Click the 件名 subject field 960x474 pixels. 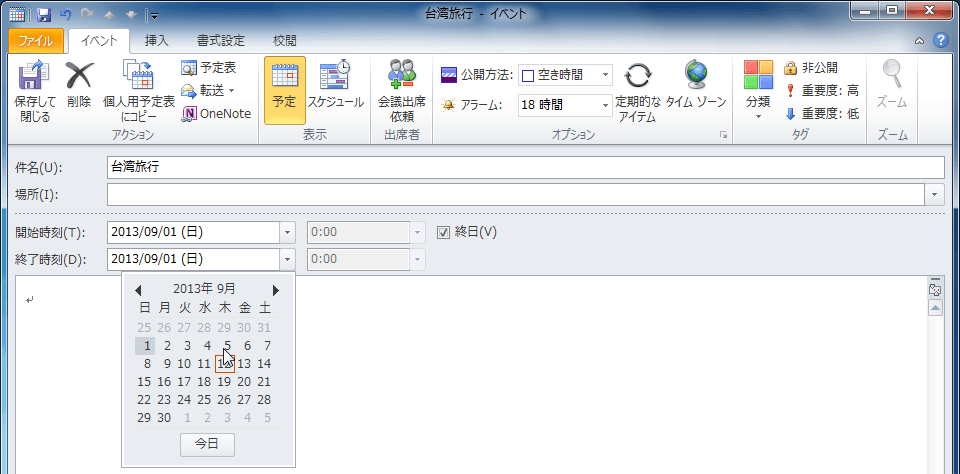[x=526, y=167]
